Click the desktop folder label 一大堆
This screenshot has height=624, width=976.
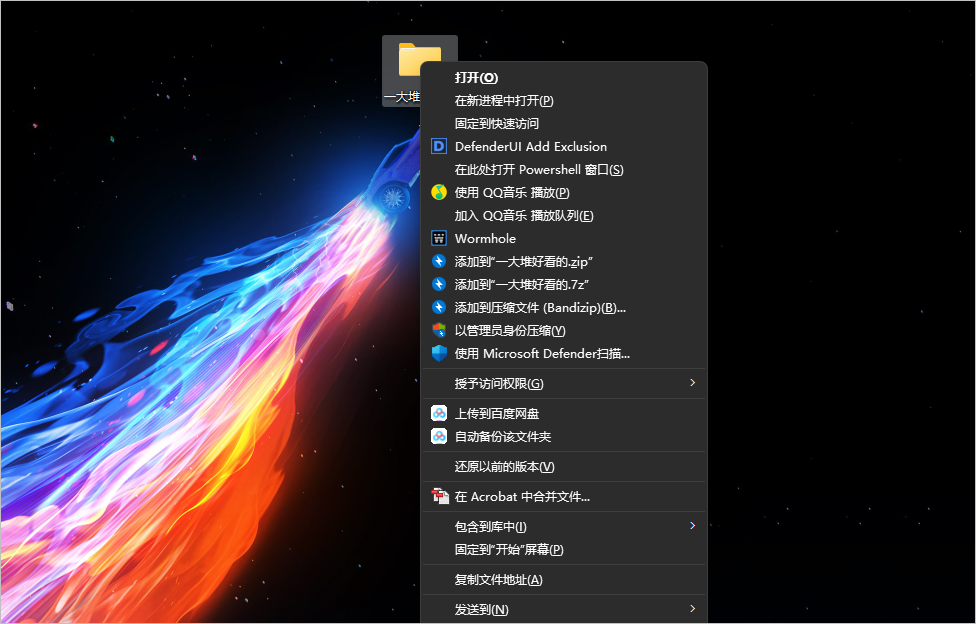(402, 97)
